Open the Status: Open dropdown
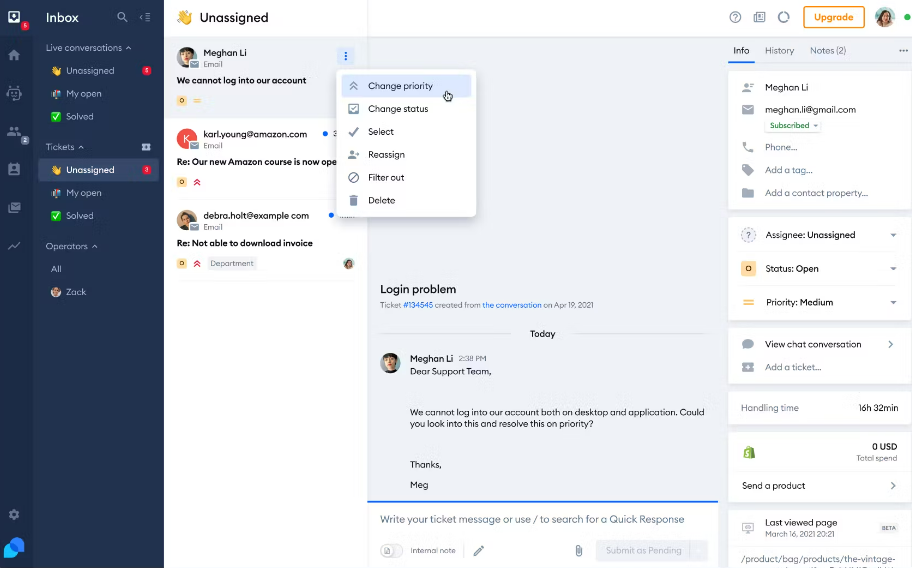This screenshot has width=912, height=568. click(x=820, y=269)
